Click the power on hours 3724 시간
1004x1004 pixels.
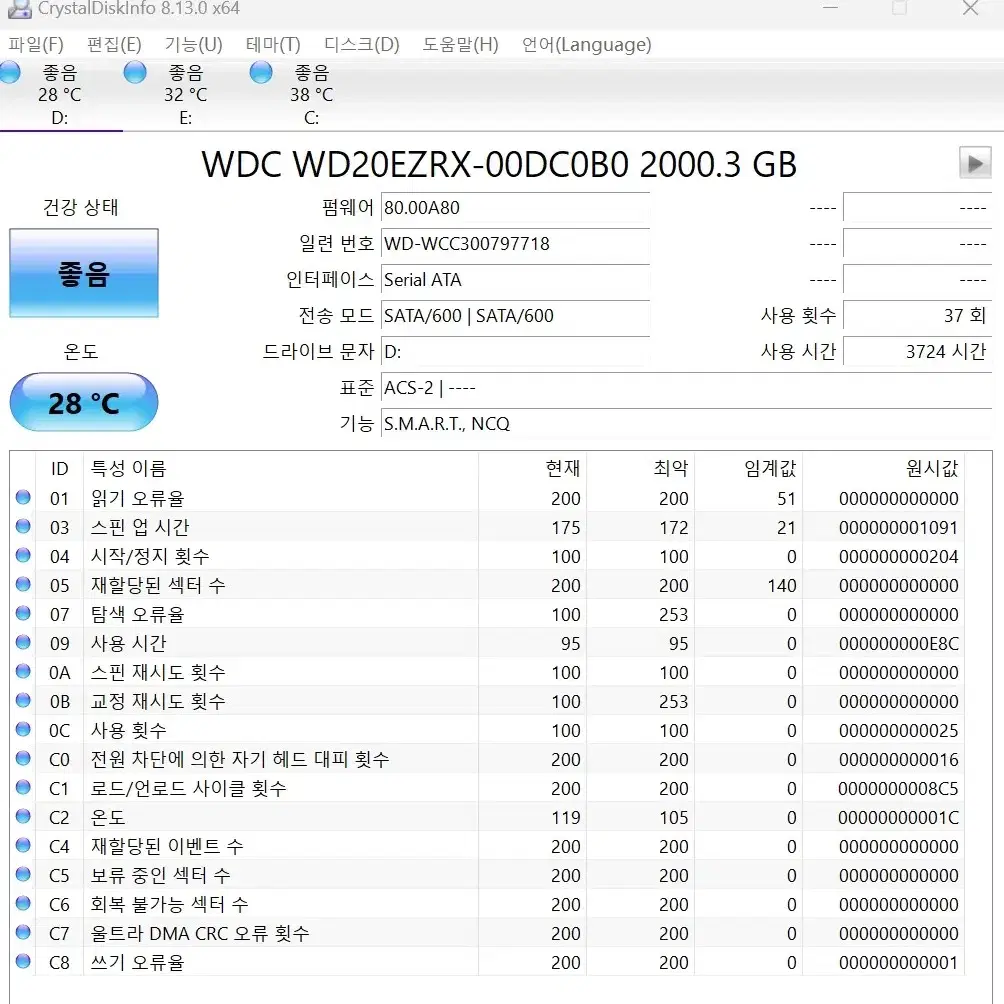coord(918,351)
